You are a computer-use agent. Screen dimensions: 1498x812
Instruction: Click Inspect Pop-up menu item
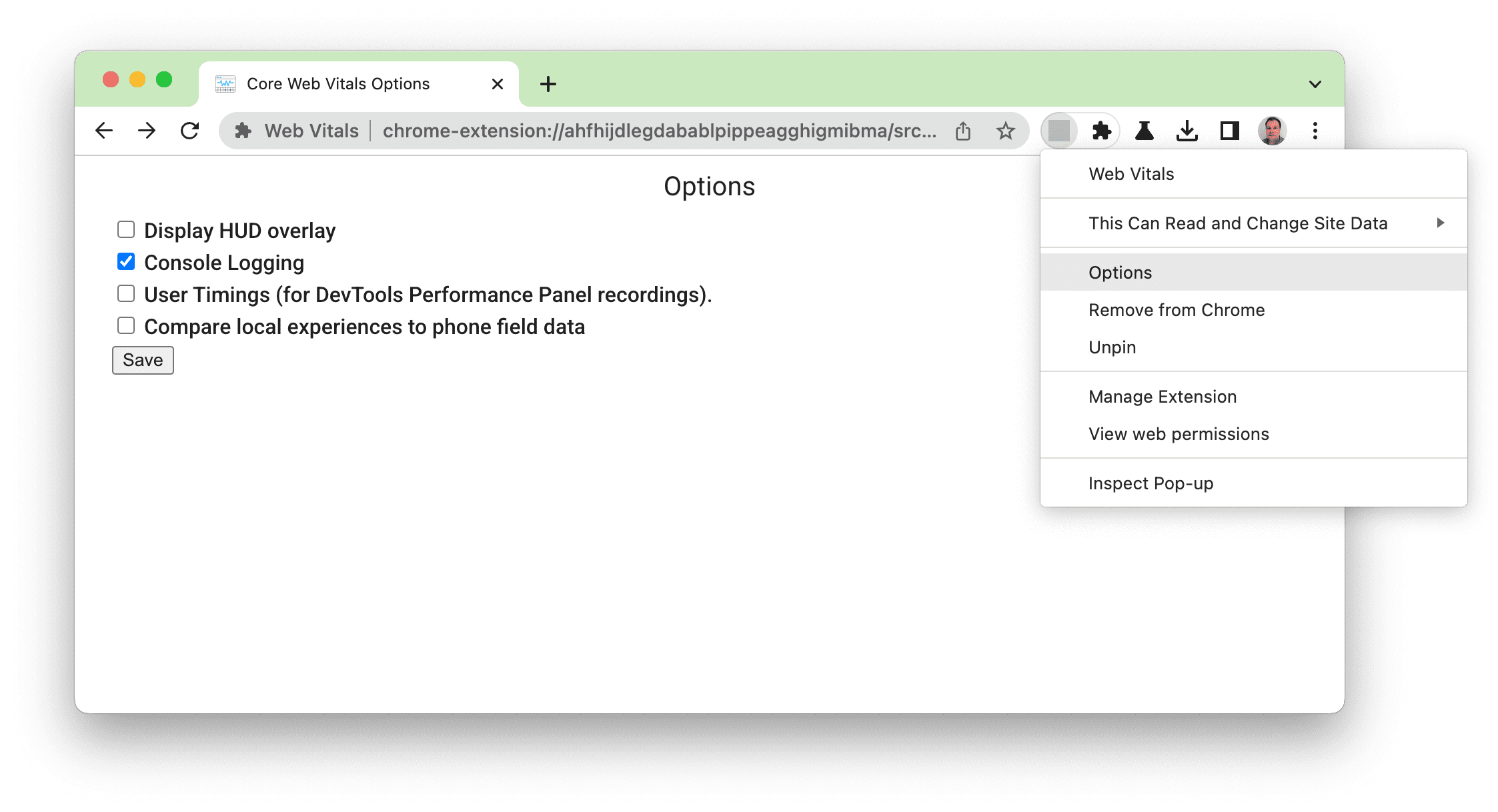coord(1152,484)
